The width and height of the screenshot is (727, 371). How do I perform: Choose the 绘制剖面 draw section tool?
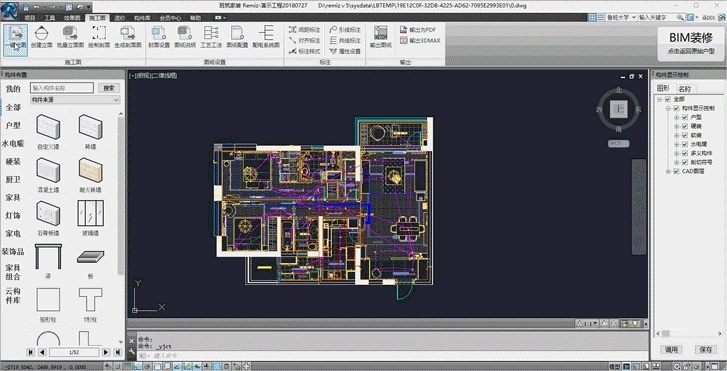click(99, 37)
